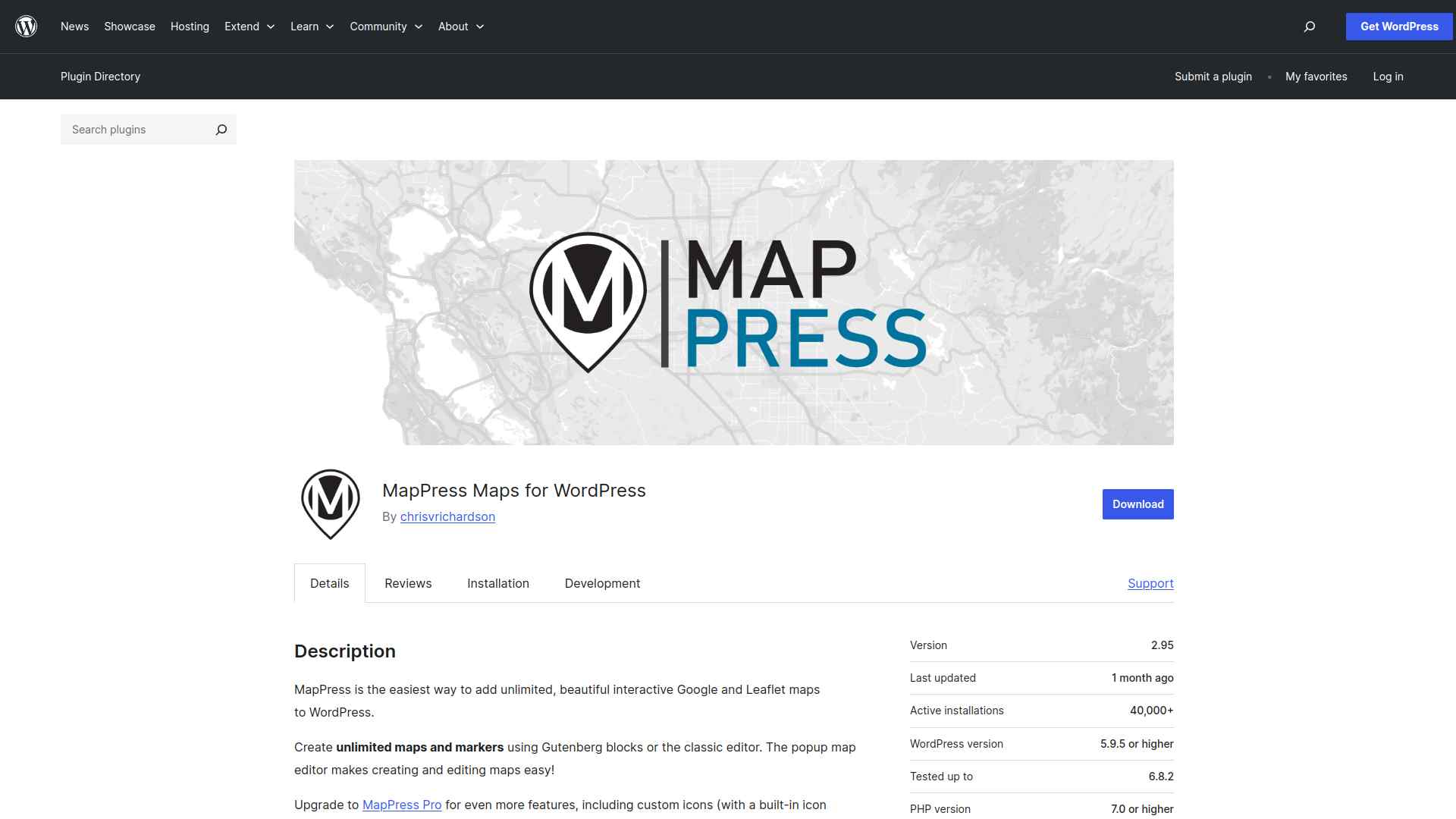Click the MapPress Maps for WordPress title

point(514,491)
